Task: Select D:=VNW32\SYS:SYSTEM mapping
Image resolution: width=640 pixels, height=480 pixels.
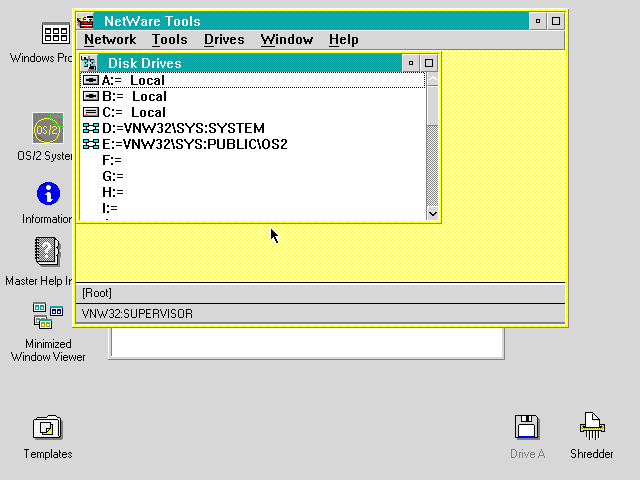Action: (253, 128)
